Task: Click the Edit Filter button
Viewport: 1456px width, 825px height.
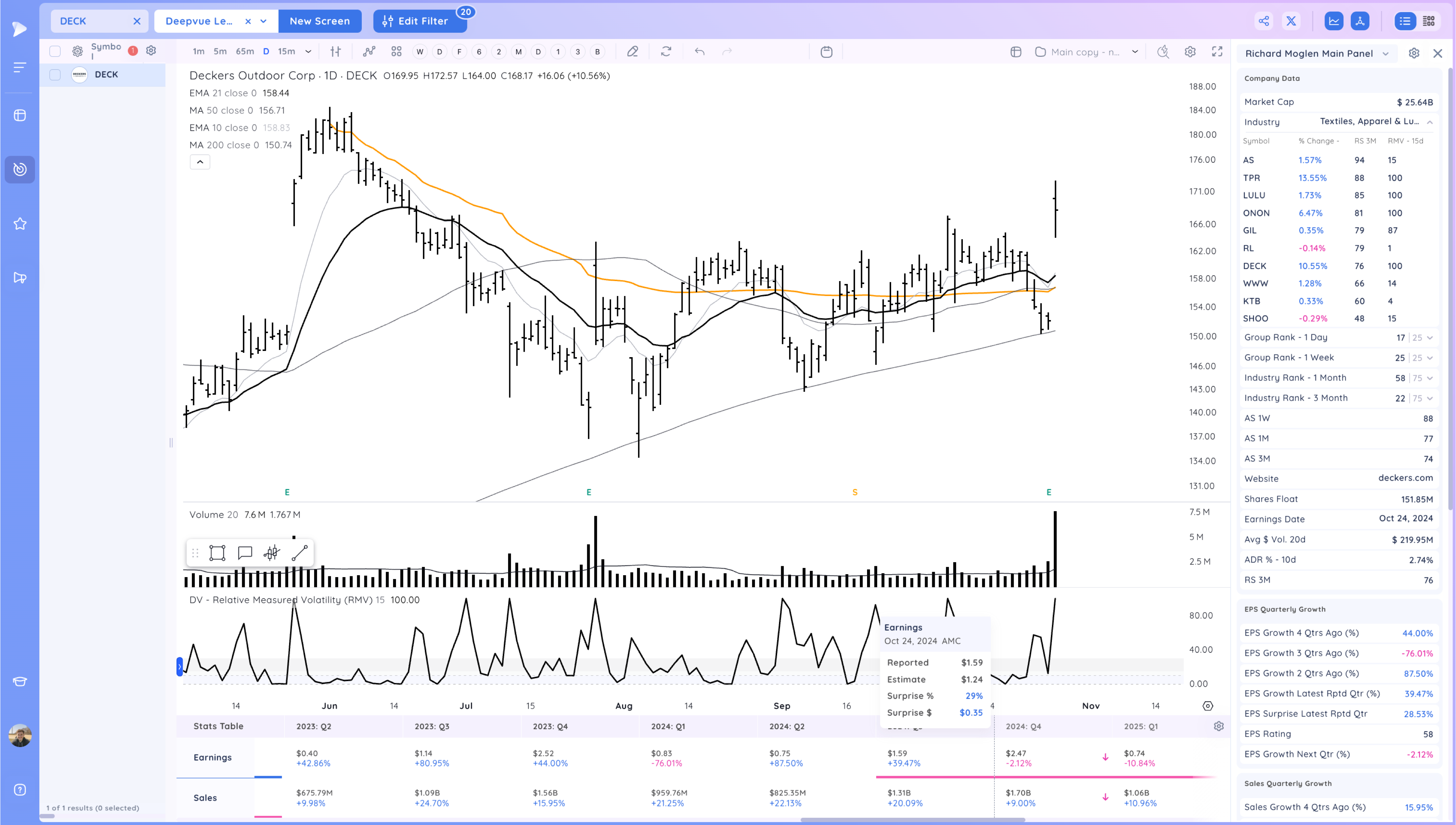Action: pos(416,21)
